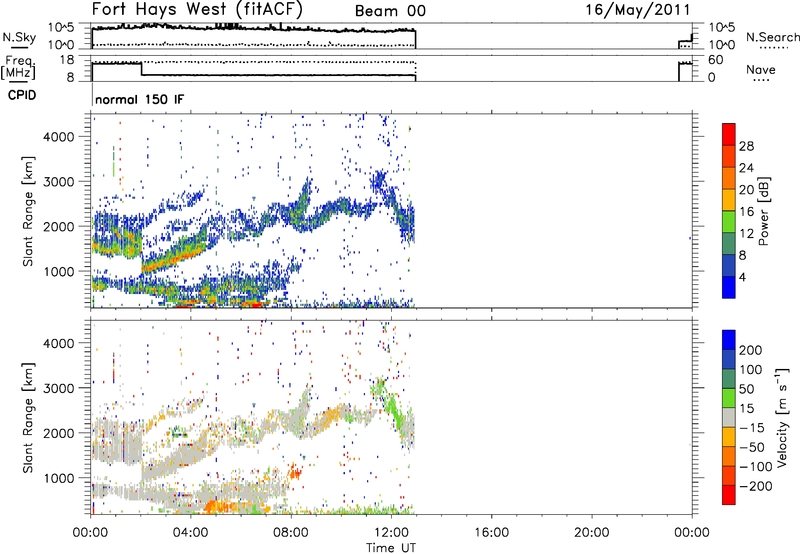
Task: Click the 'normal 150 IF' text
Action: pyautogui.click(x=139, y=99)
